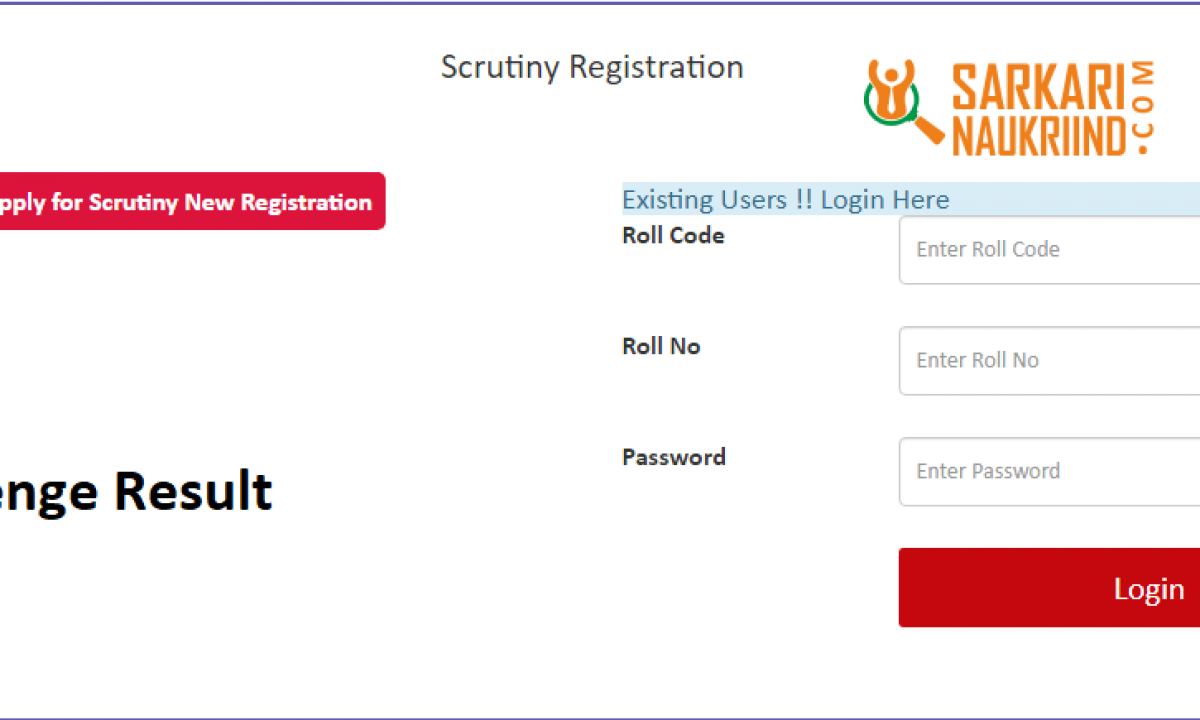The width and height of the screenshot is (1200, 720).
Task: Click the Roll Code label
Action: click(673, 236)
